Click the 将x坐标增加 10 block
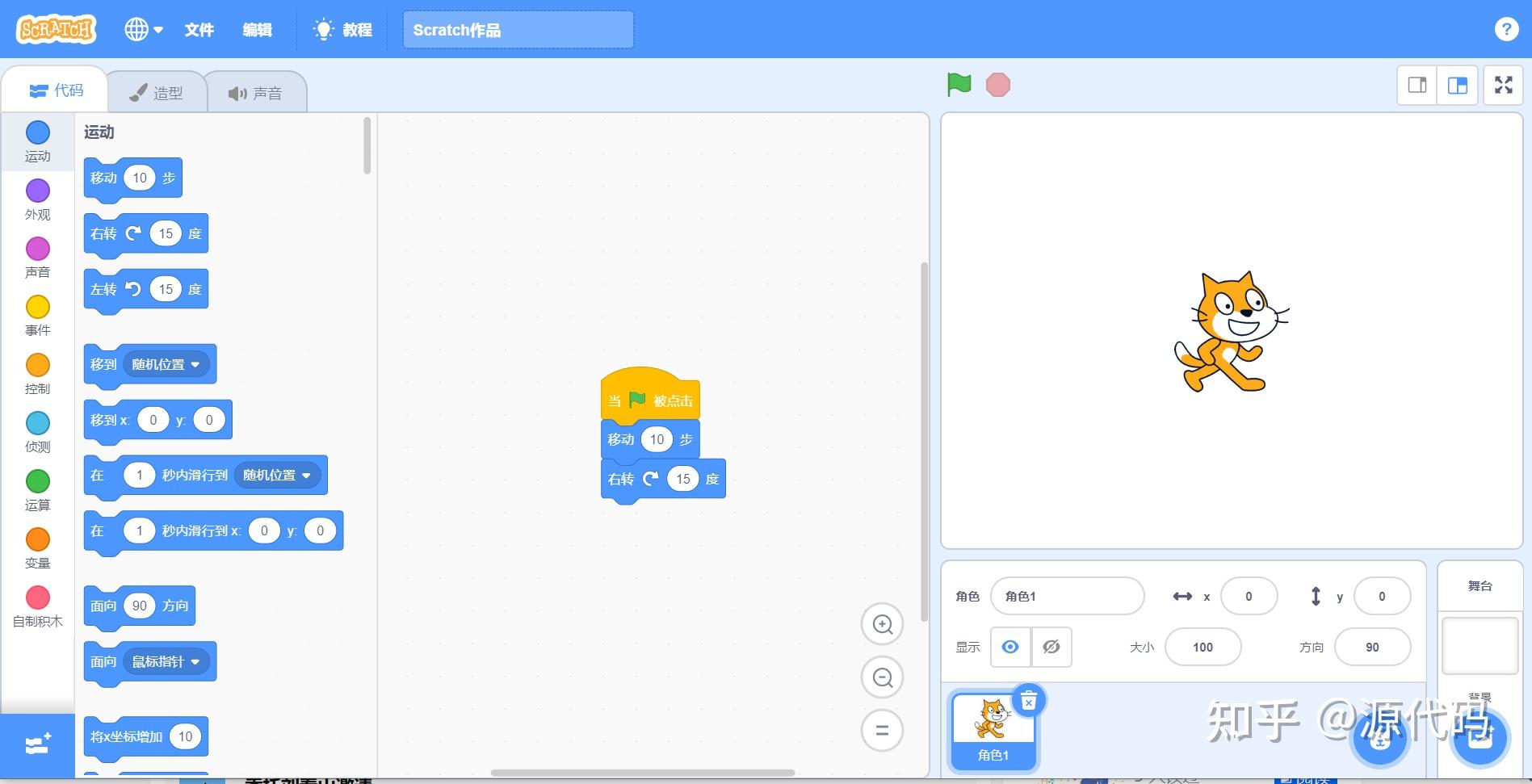 145,737
